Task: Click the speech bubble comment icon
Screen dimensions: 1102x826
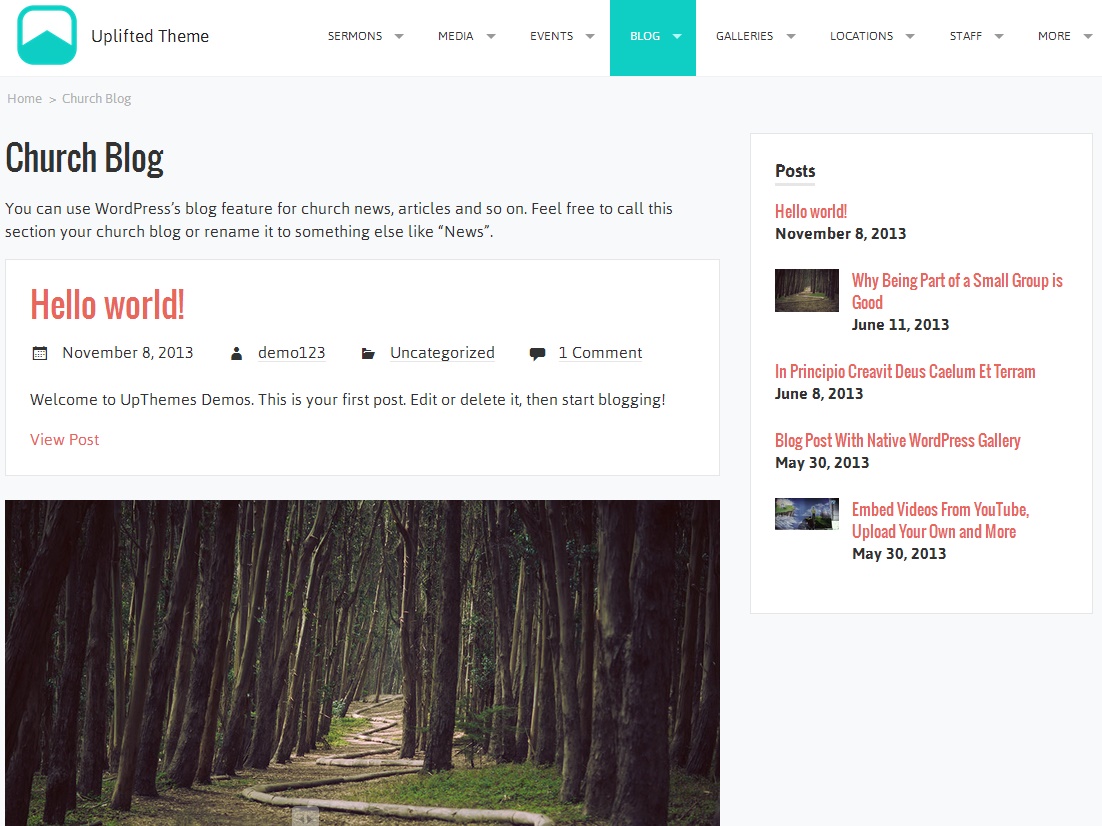Action: (x=537, y=354)
